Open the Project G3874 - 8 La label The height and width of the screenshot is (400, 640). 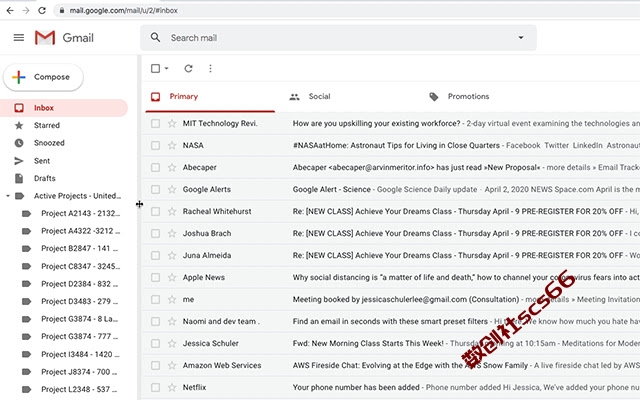(x=80, y=319)
